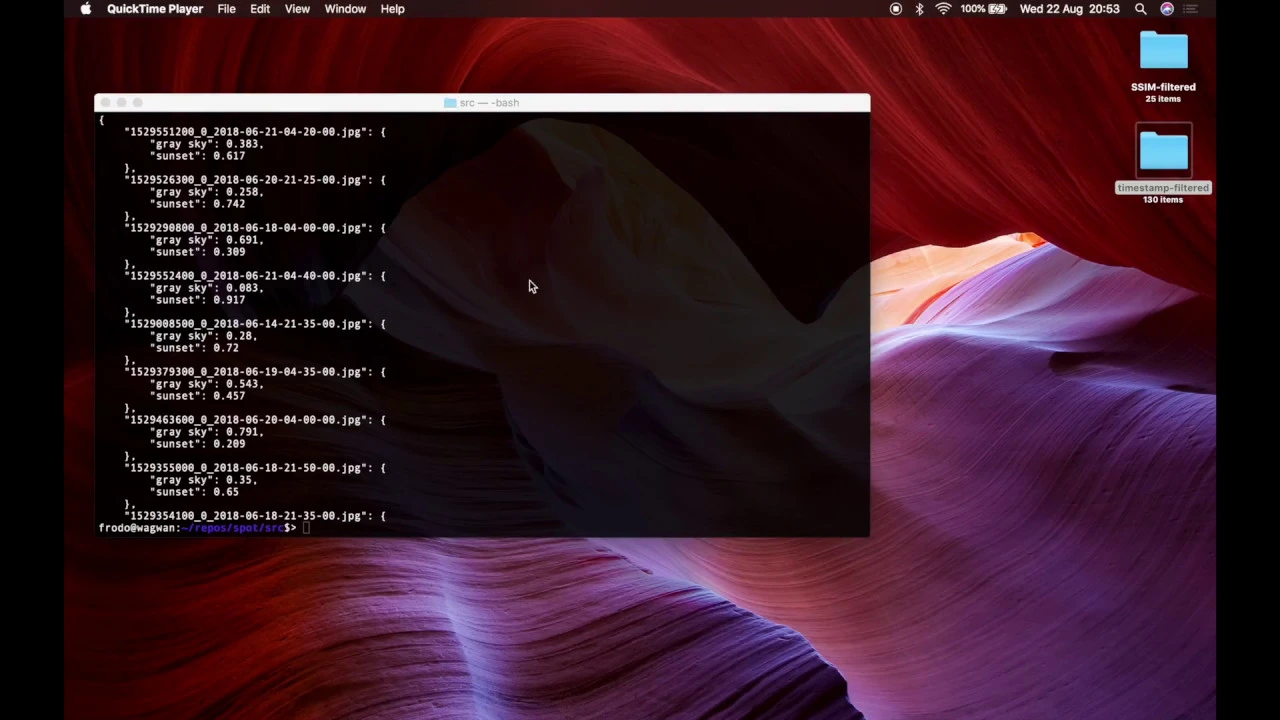Open the Apple menu

(x=86, y=9)
